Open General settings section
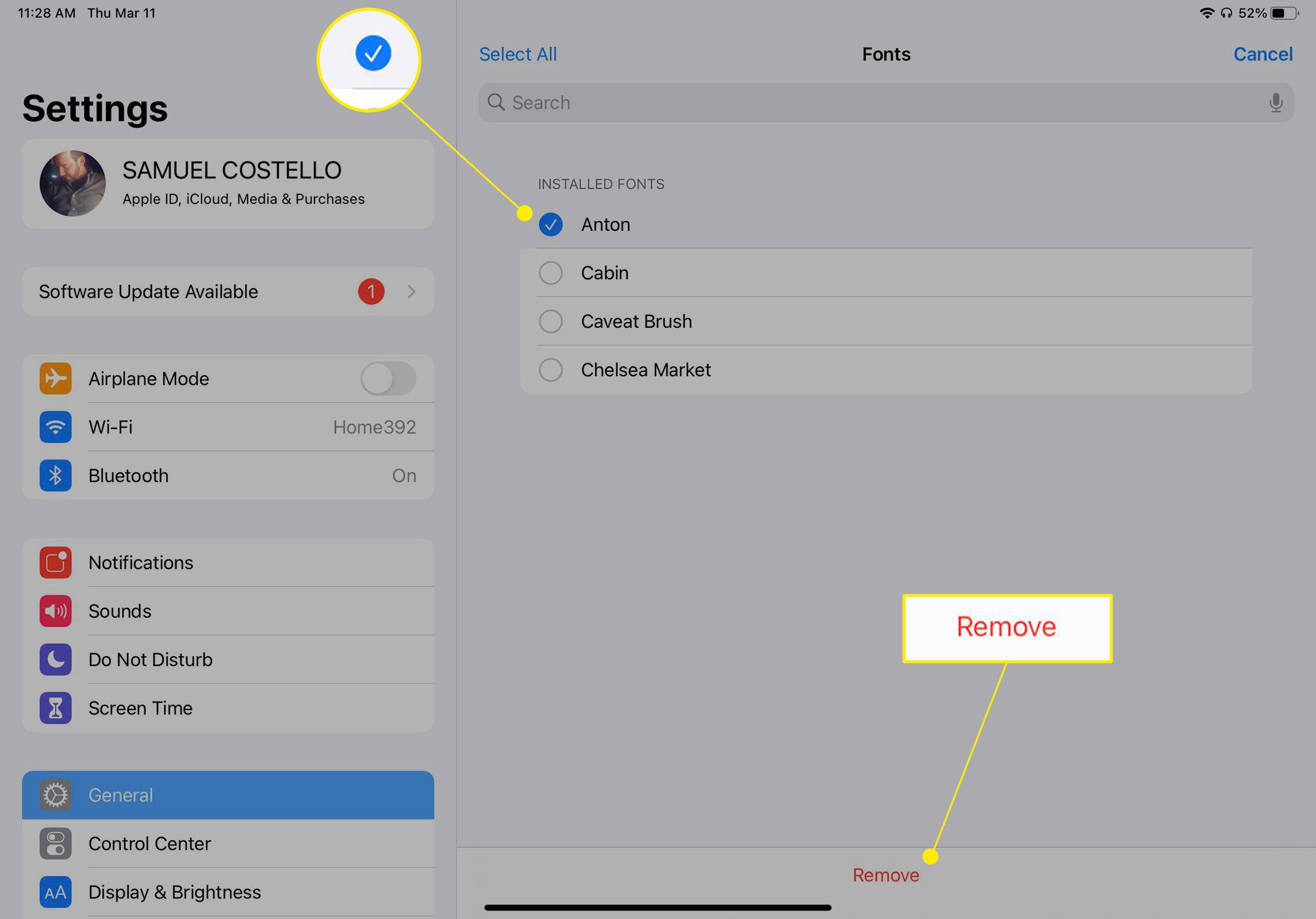1316x919 pixels. 228,795
